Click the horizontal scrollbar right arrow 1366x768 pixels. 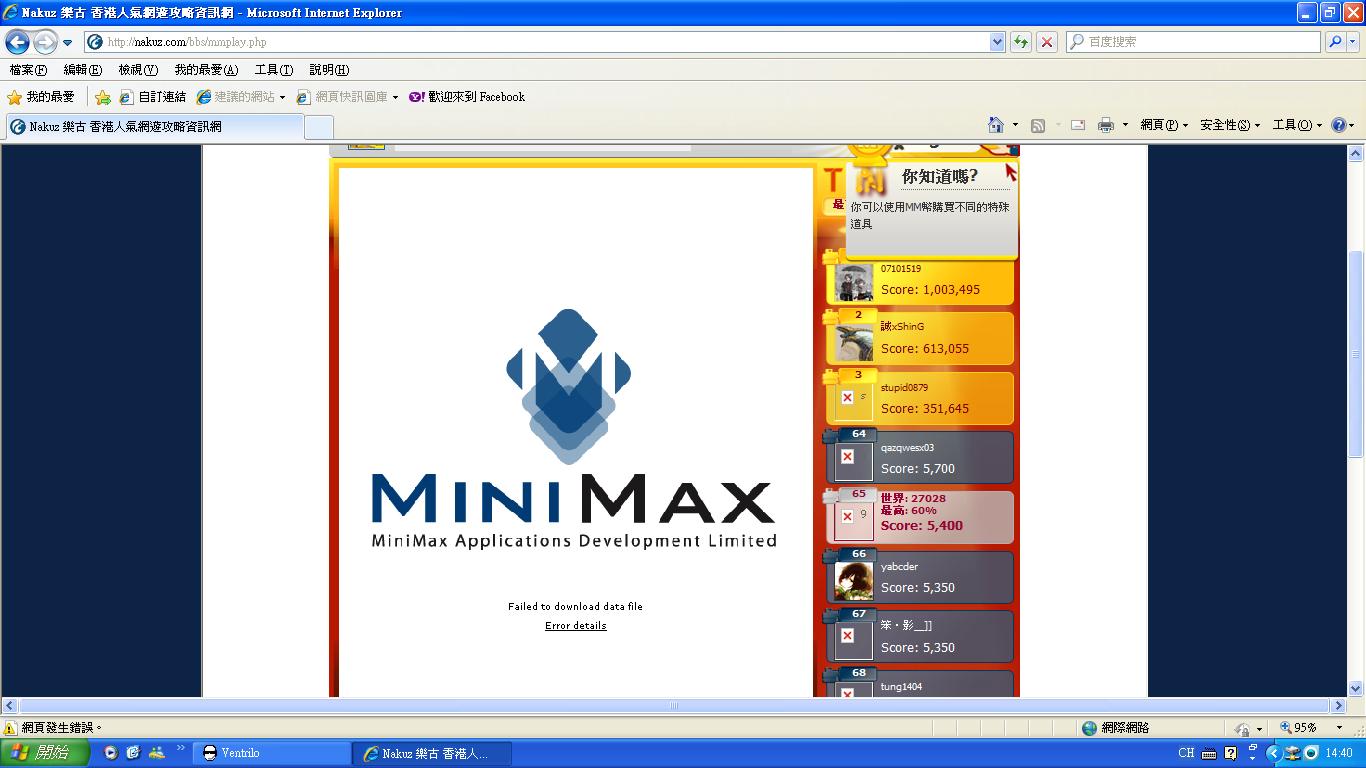1338,705
